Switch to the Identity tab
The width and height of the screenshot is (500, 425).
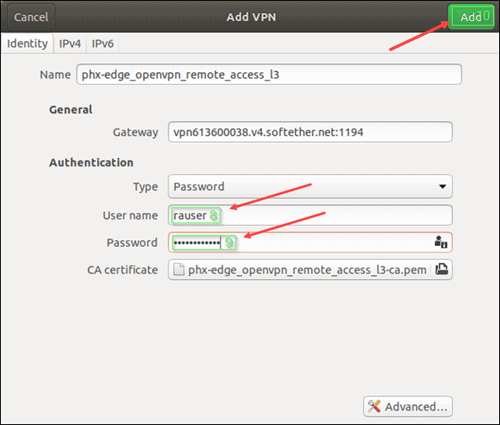point(27,43)
